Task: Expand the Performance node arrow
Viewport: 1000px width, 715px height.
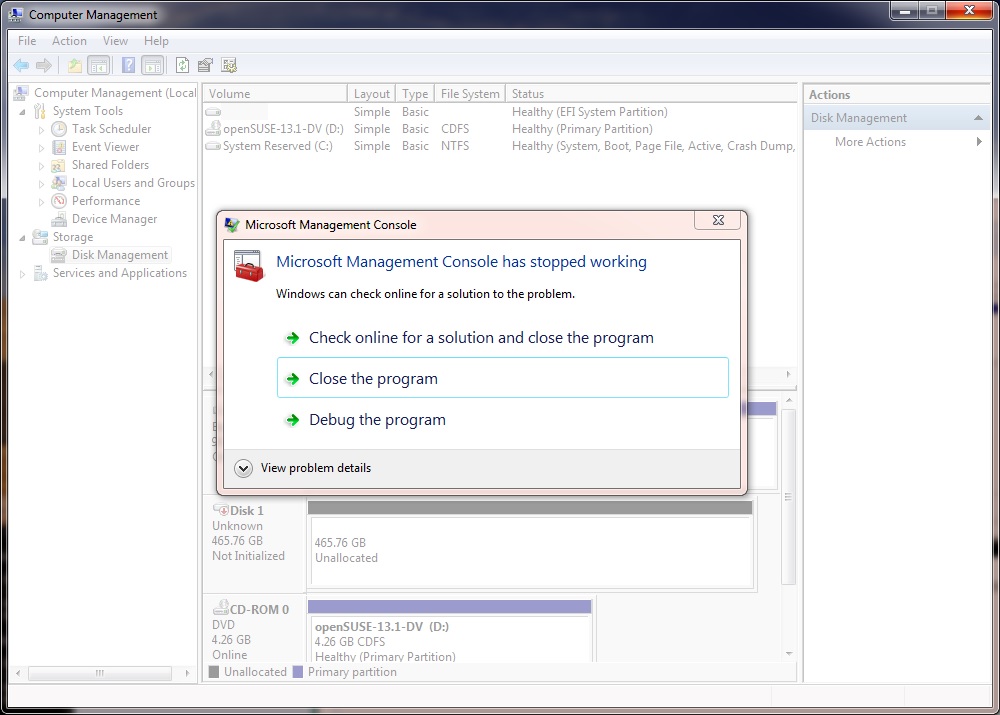Action: (41, 202)
